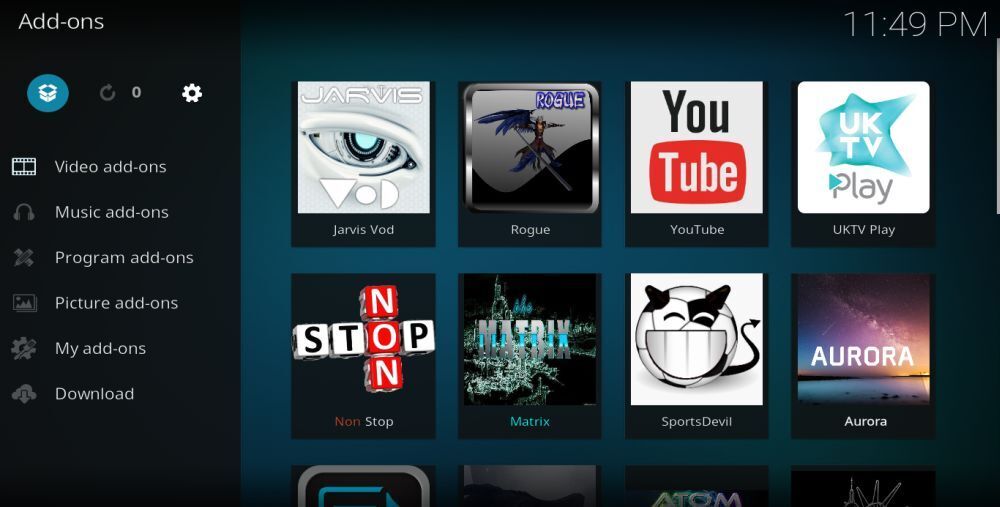Viewport: 1000px width, 507px height.
Task: Go to My add-ons
Action: [x=101, y=349]
